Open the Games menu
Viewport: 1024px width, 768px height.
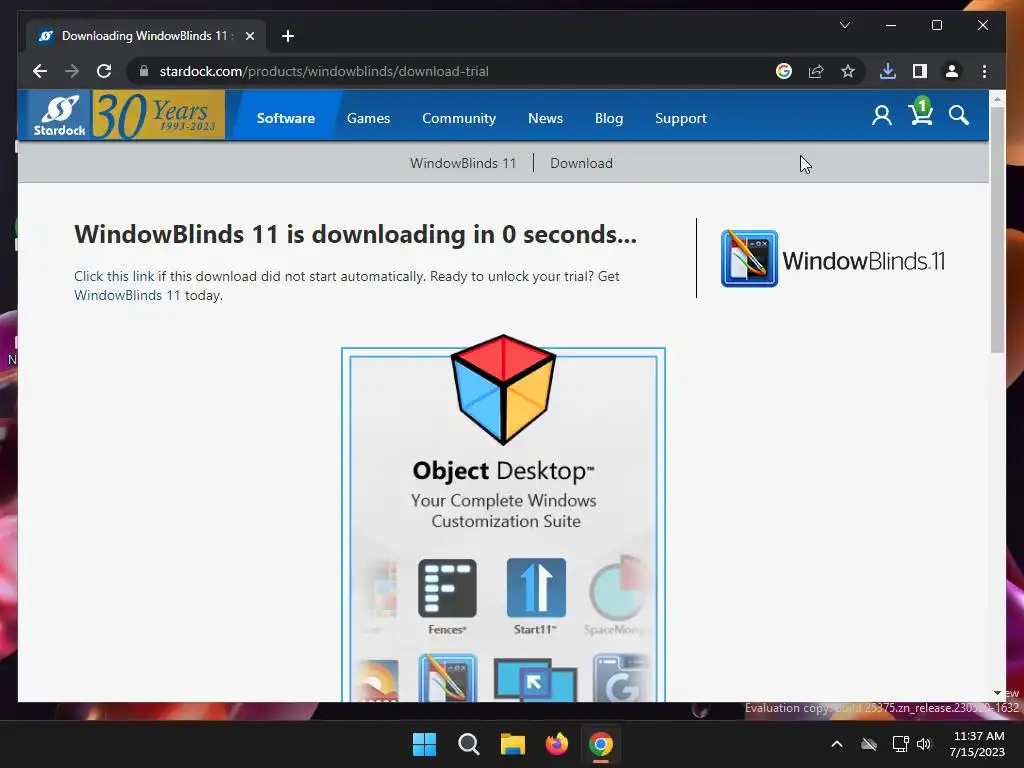368,118
